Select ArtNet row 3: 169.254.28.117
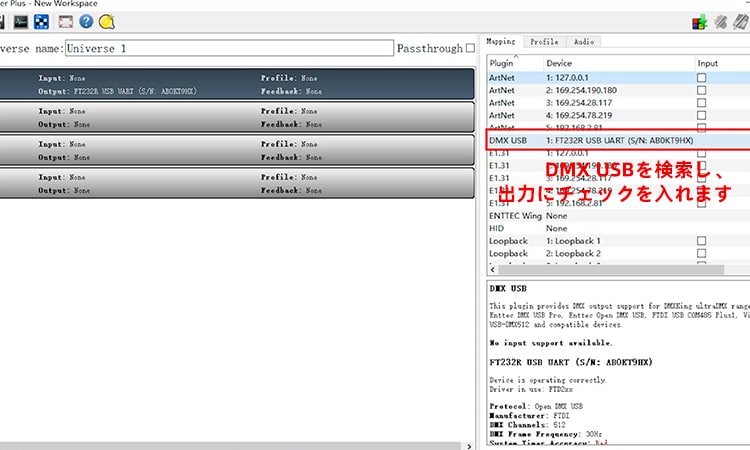This screenshot has width=750, height=450. tap(619, 102)
